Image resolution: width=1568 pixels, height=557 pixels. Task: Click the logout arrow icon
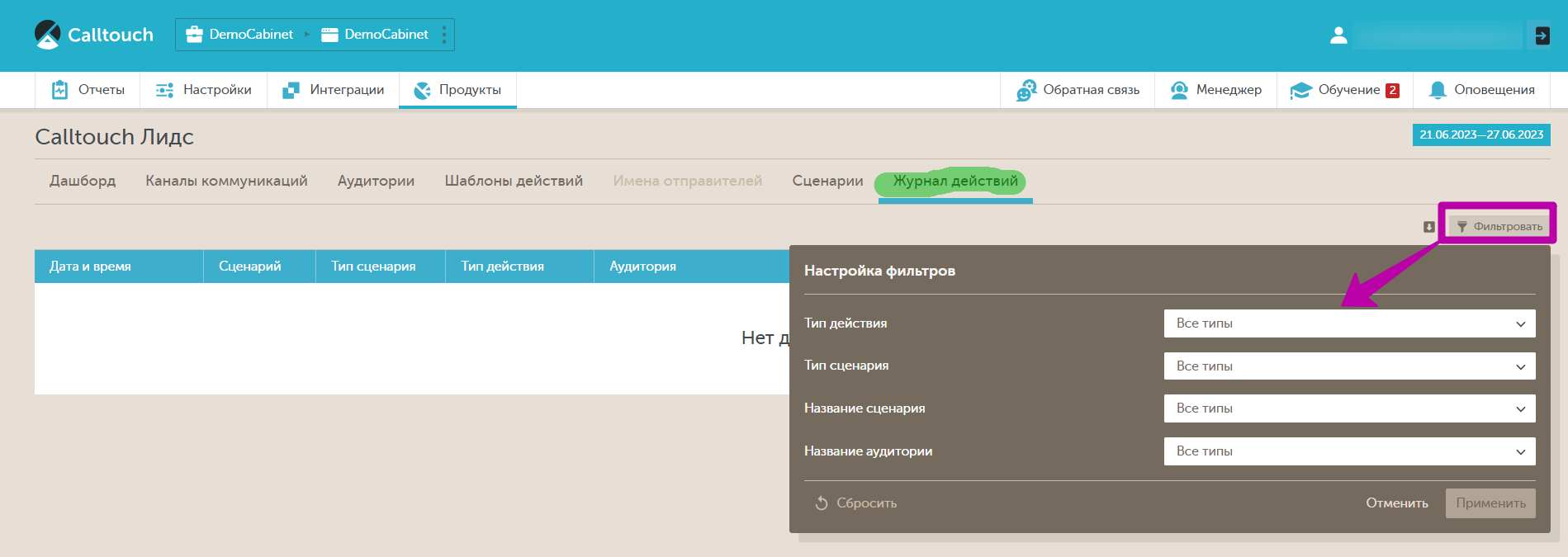tap(1542, 35)
